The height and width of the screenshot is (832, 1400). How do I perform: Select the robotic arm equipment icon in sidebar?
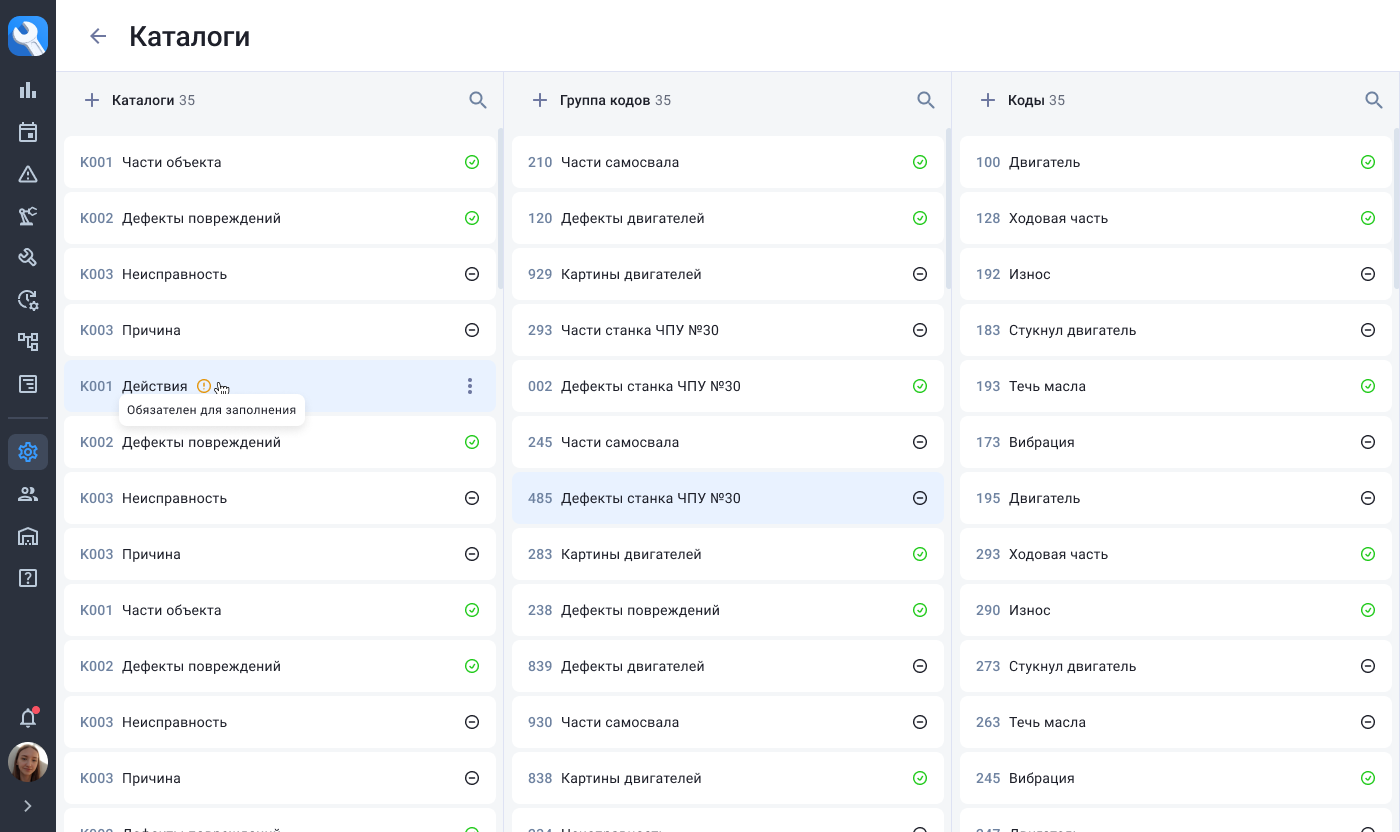[x=27, y=216]
